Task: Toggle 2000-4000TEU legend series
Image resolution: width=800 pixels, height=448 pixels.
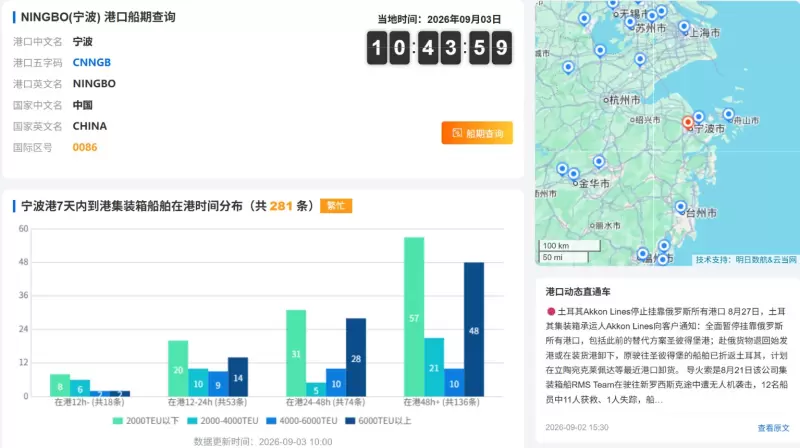Action: pos(223,420)
